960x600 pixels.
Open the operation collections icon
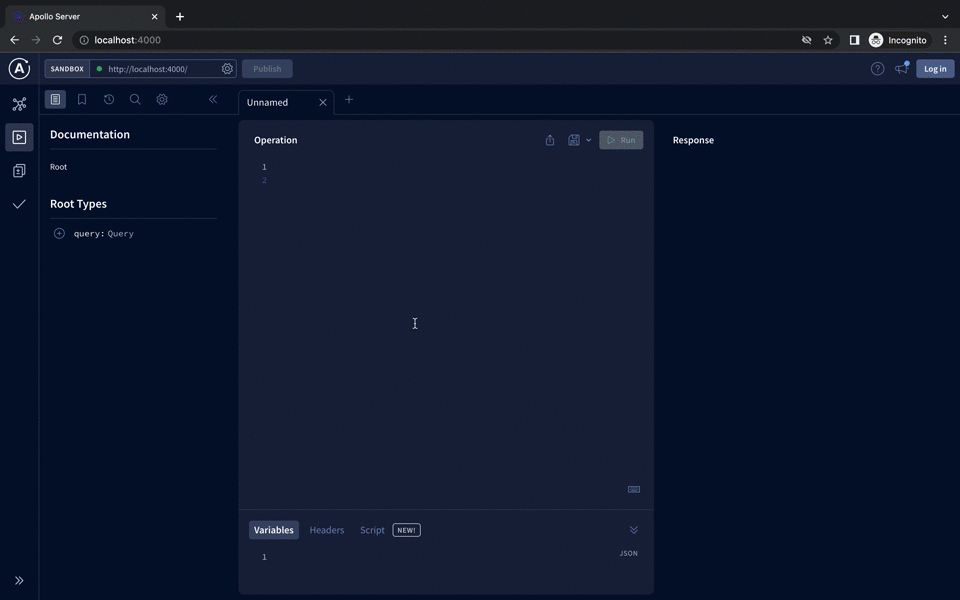coord(19,170)
